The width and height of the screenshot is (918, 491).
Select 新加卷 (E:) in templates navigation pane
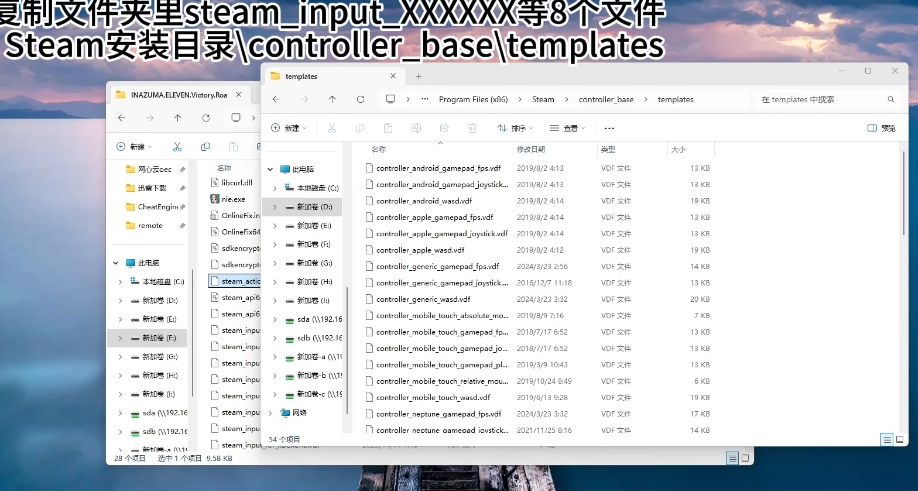pos(312,225)
